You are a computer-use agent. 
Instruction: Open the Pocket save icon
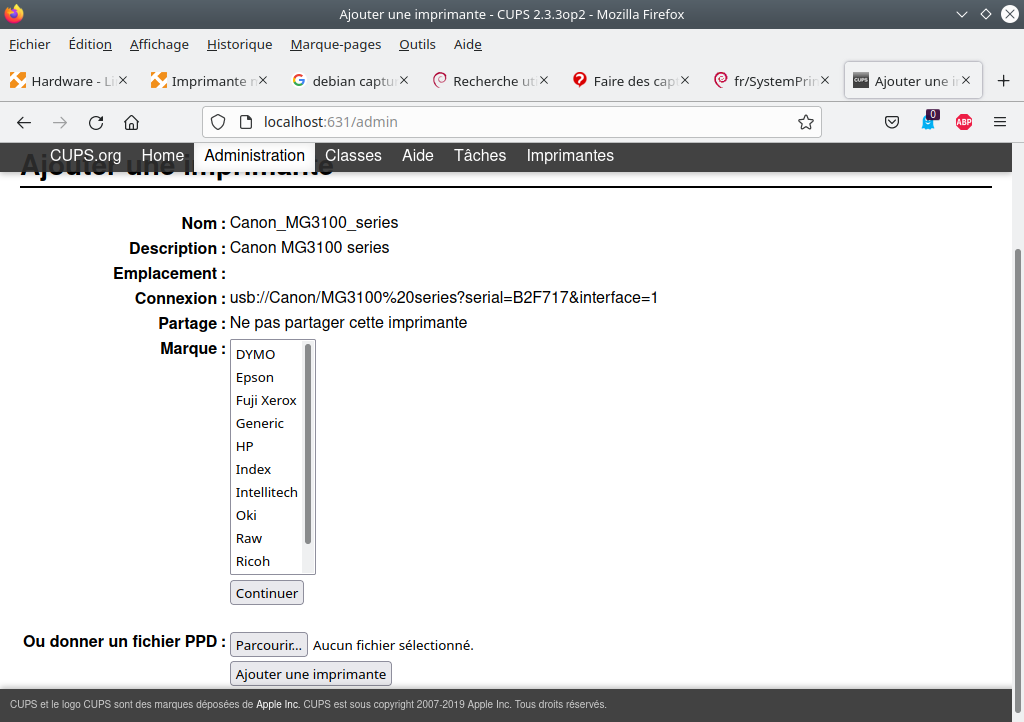[x=892, y=122]
